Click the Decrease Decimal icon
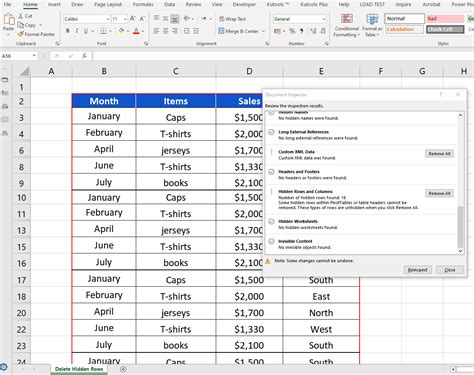The image size is (474, 375). coord(323,31)
